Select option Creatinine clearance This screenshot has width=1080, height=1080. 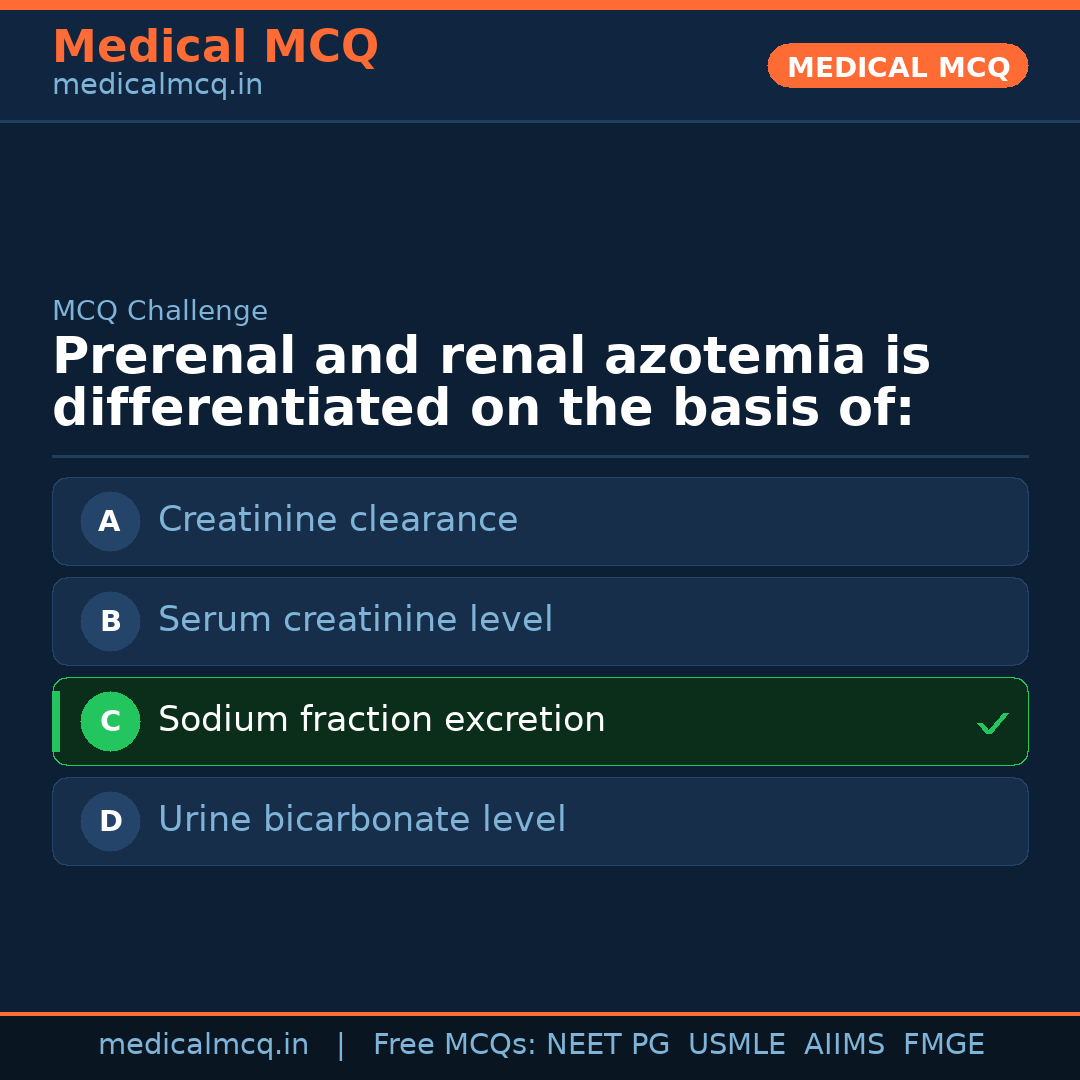pyautogui.click(x=338, y=520)
